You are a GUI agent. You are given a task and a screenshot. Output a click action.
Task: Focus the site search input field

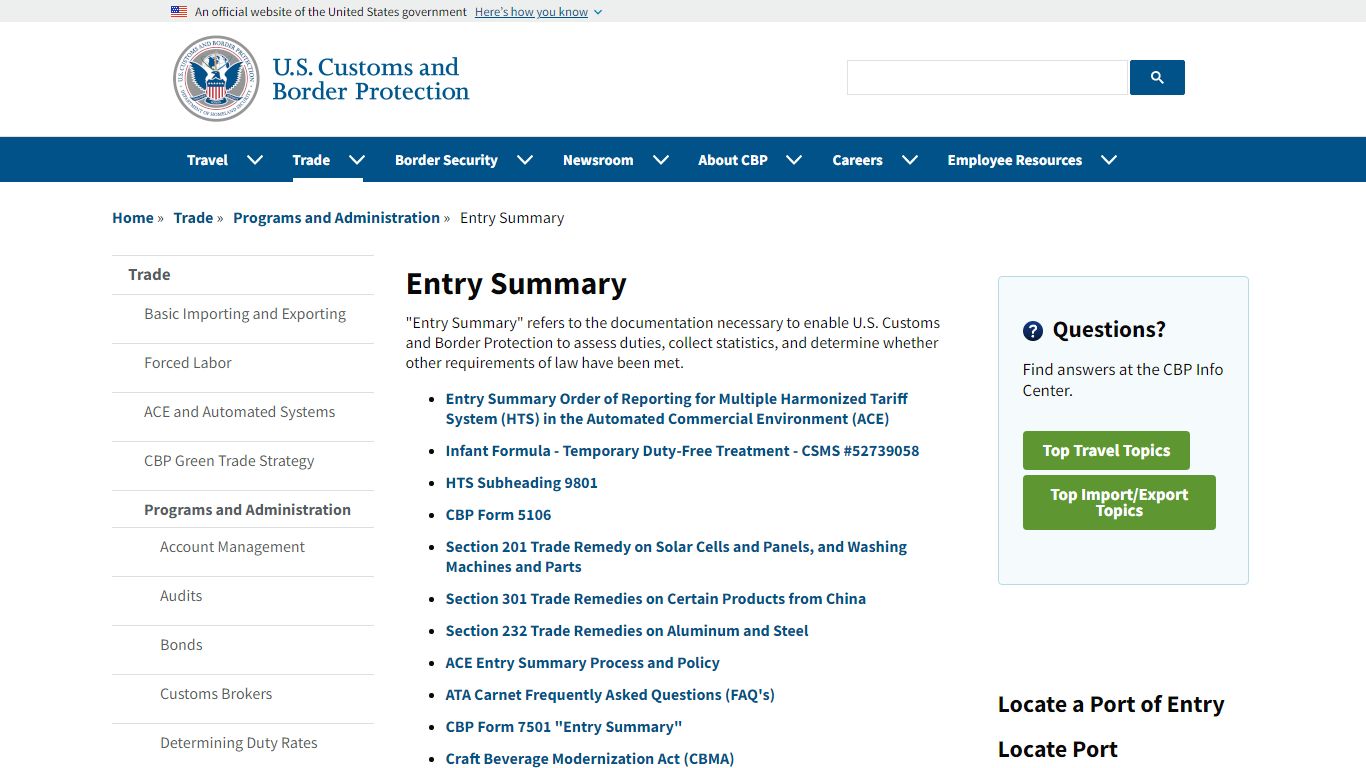pos(987,77)
